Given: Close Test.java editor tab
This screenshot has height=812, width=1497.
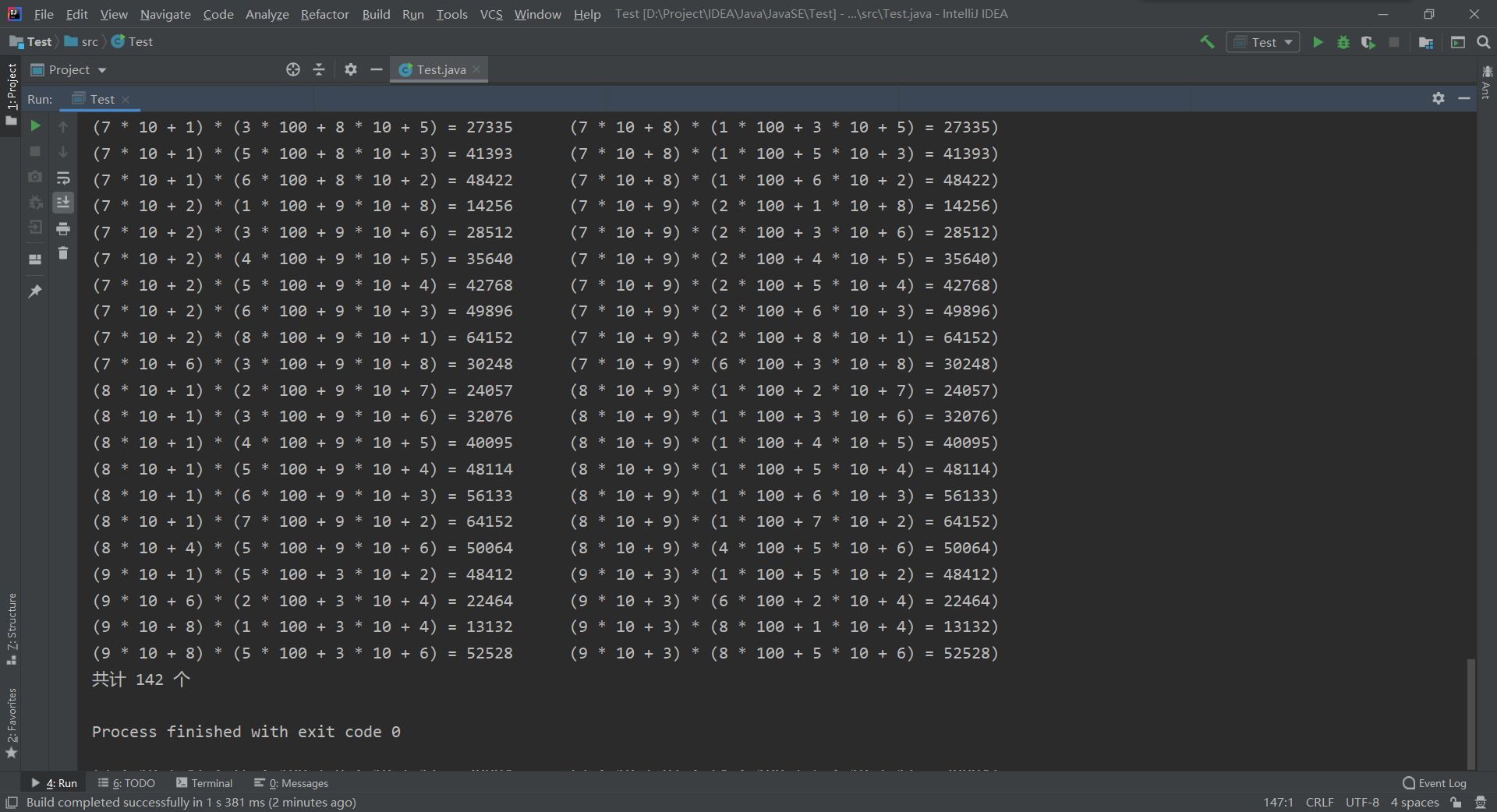Looking at the screenshot, I should coord(476,69).
